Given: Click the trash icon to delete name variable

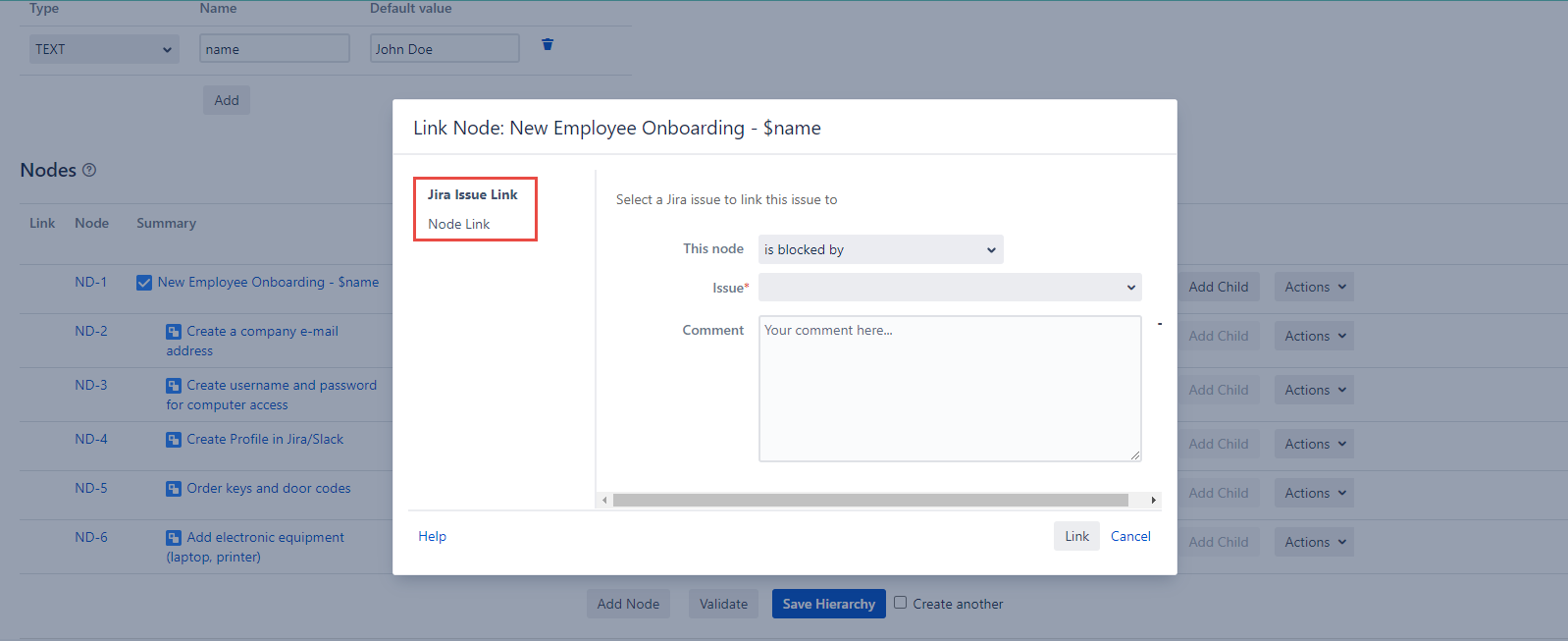Looking at the screenshot, I should point(548,44).
